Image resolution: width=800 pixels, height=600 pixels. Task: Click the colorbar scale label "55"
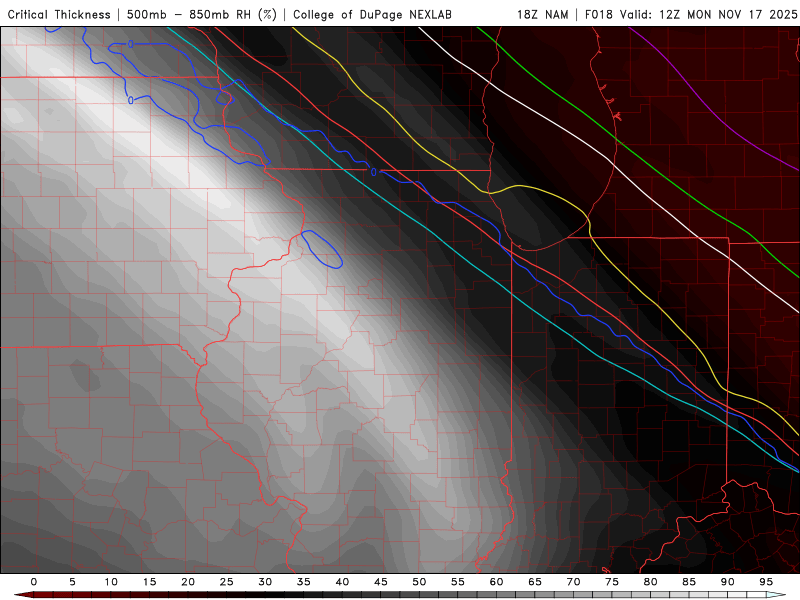coord(458,582)
